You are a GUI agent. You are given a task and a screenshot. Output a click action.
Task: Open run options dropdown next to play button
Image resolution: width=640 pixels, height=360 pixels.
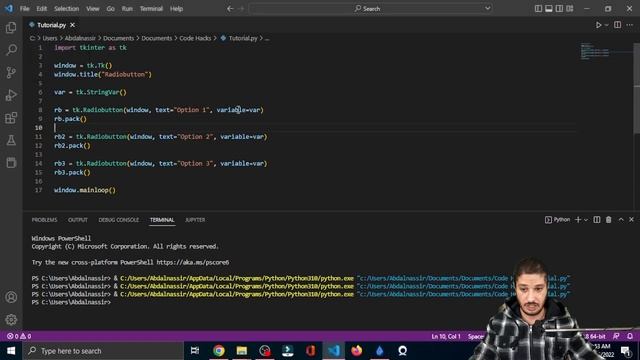click(x=607, y=25)
